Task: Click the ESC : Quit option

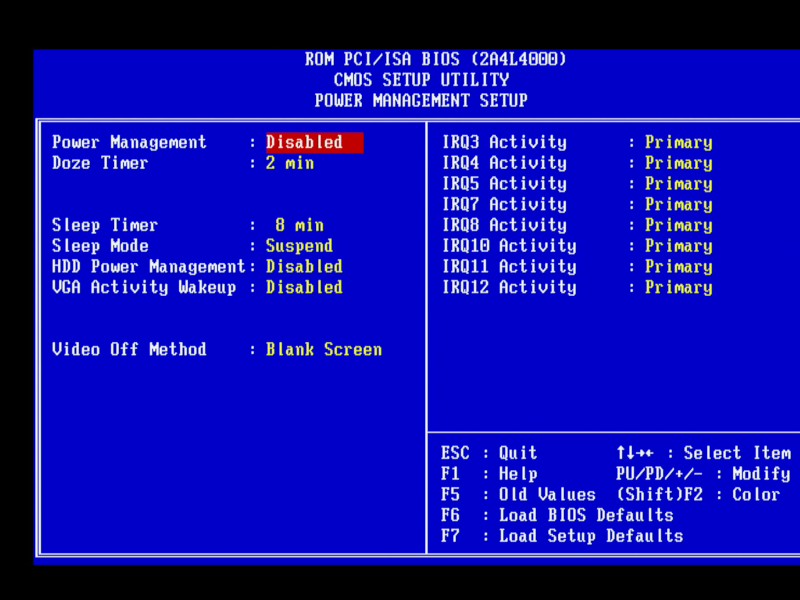Action: coord(489,454)
